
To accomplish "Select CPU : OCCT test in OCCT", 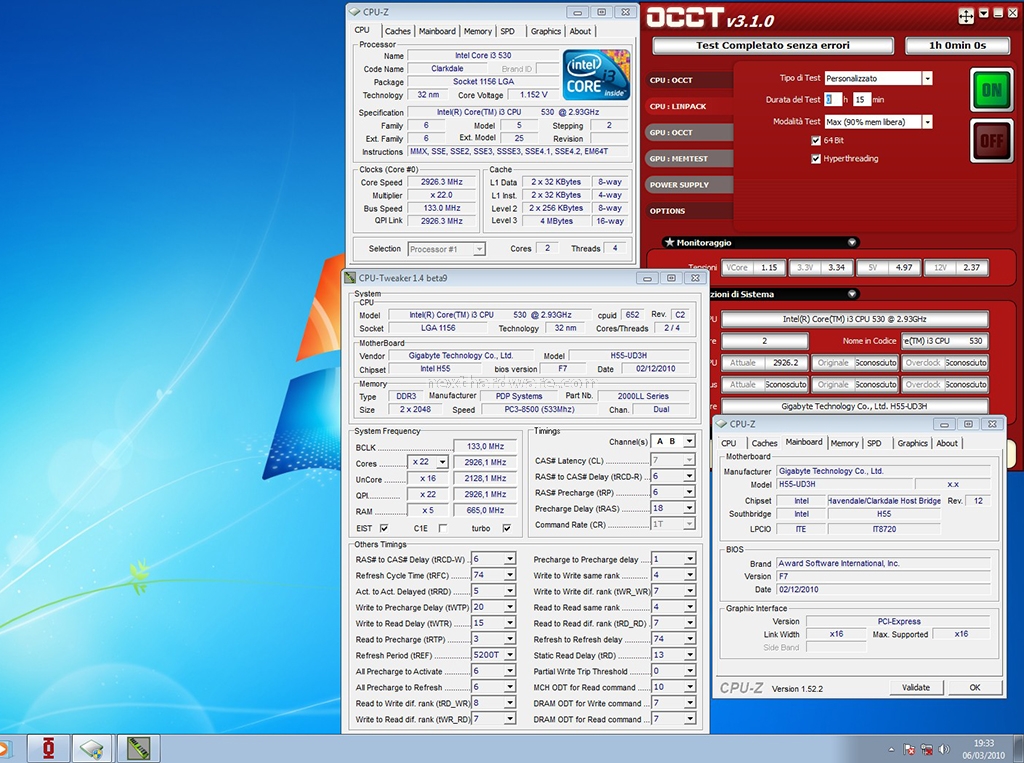I will [691, 80].
